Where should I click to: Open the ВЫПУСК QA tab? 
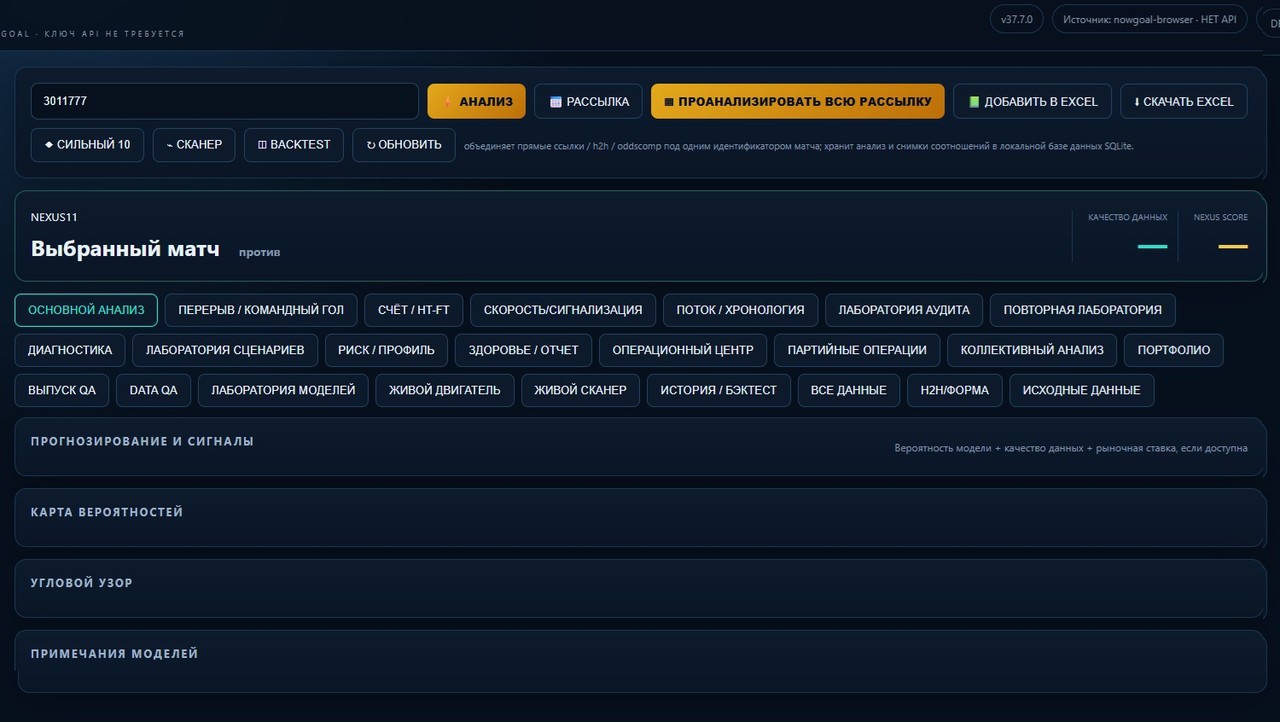point(62,390)
